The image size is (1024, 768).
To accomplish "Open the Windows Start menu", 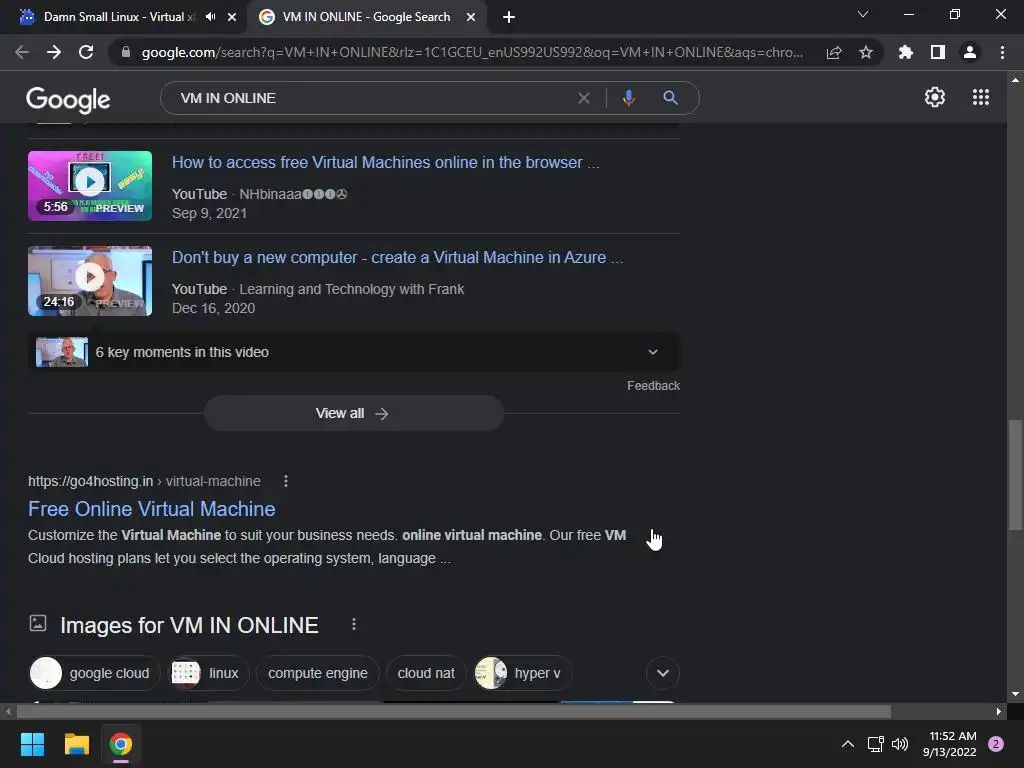I will [x=32, y=744].
